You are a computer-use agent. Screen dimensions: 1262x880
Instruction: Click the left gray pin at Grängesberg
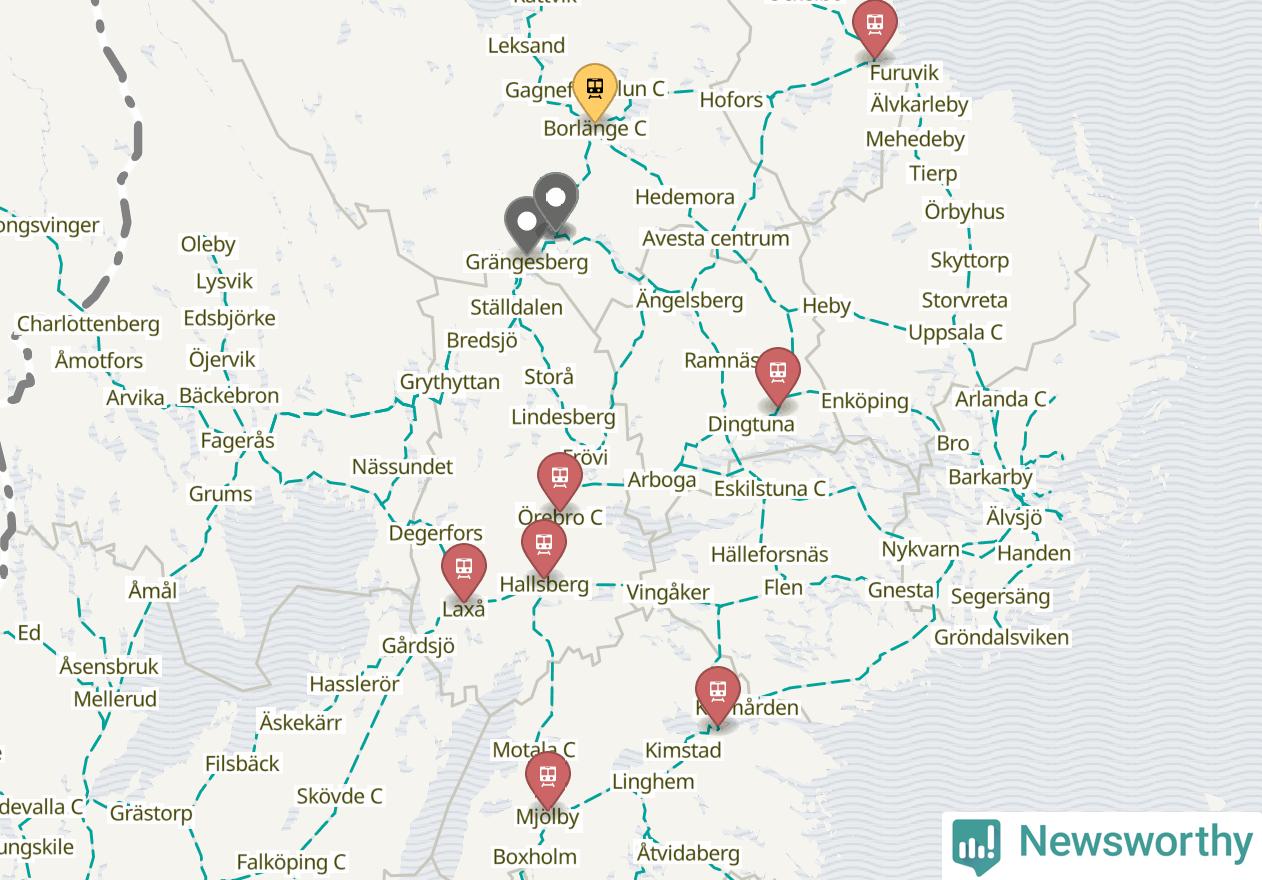[526, 224]
